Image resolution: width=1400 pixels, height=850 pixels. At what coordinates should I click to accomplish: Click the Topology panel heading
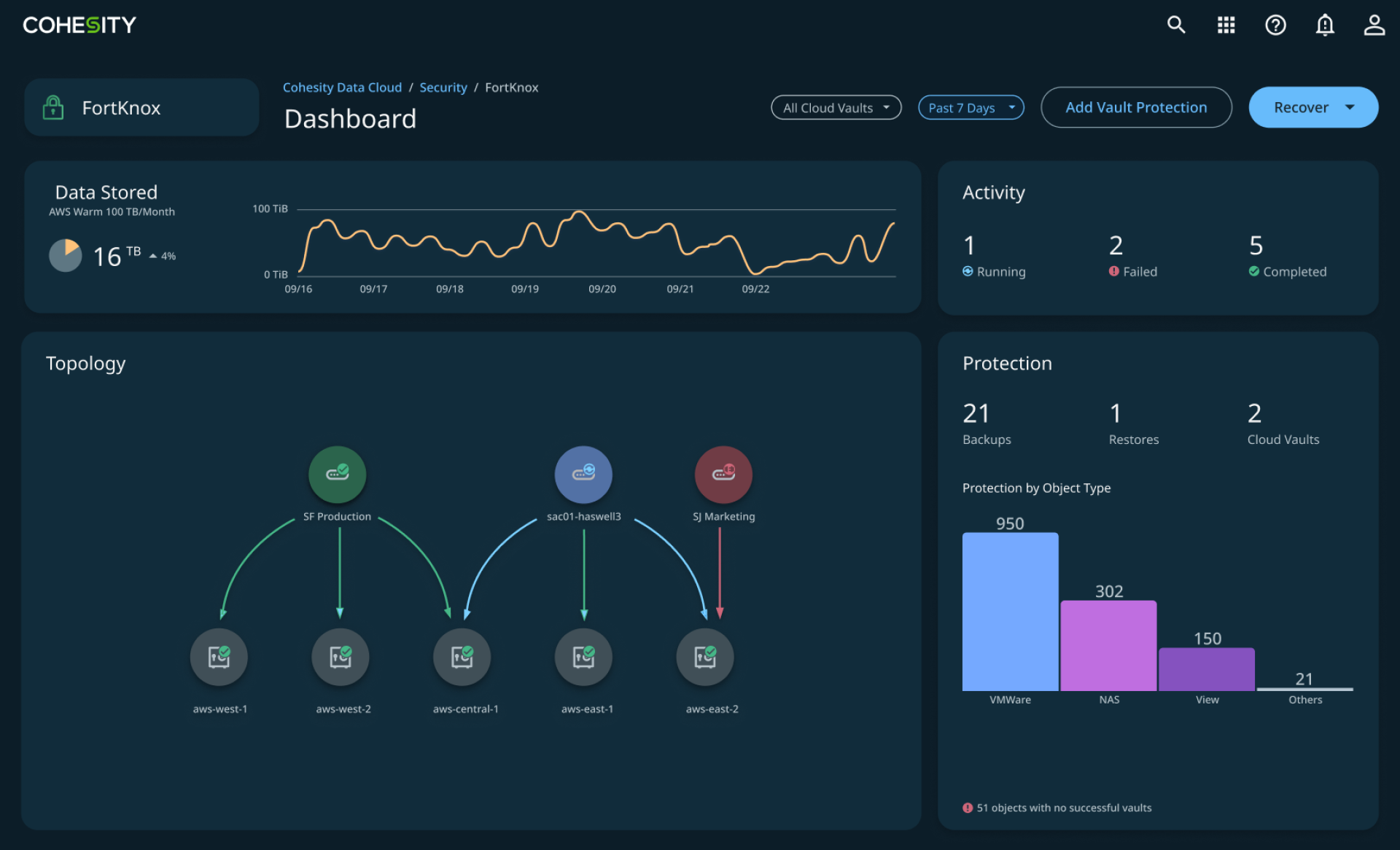click(85, 363)
